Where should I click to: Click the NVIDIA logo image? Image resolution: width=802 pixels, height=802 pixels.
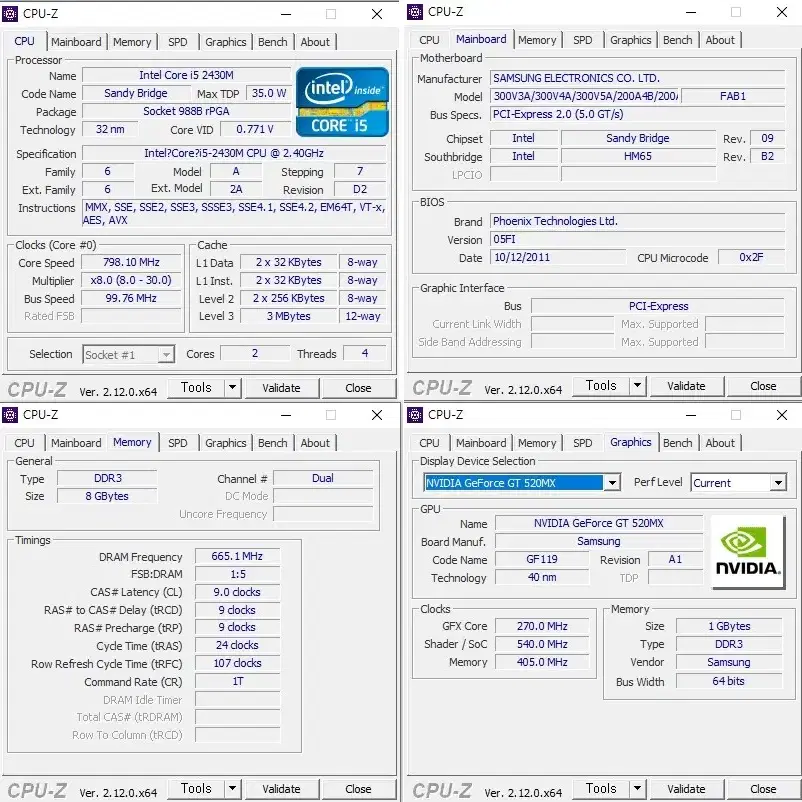click(x=748, y=552)
